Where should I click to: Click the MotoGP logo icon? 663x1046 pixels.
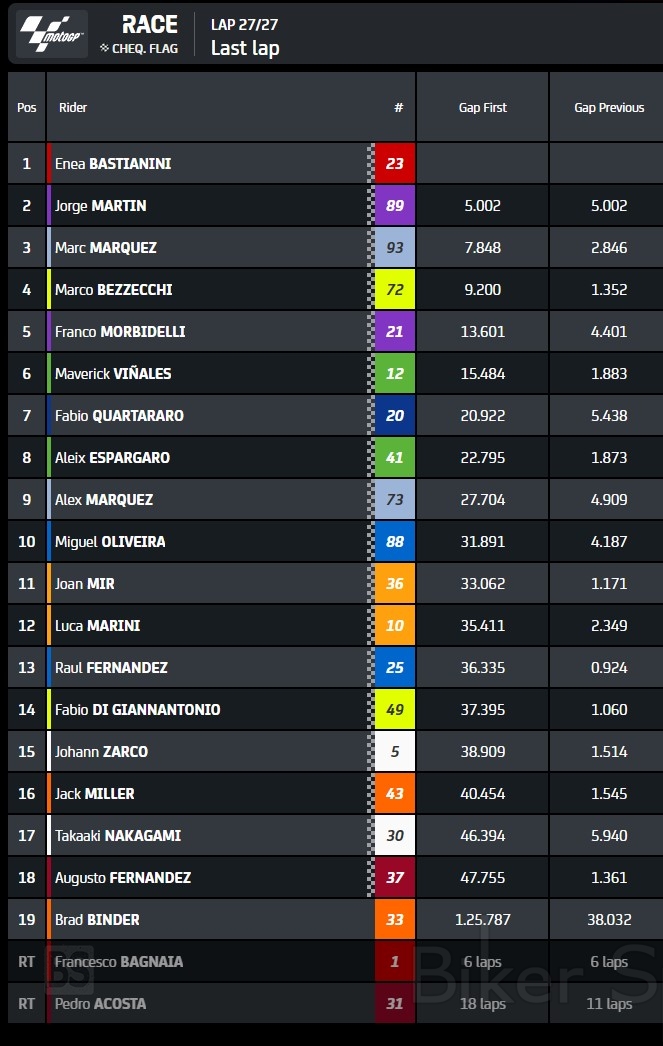click(x=53, y=34)
